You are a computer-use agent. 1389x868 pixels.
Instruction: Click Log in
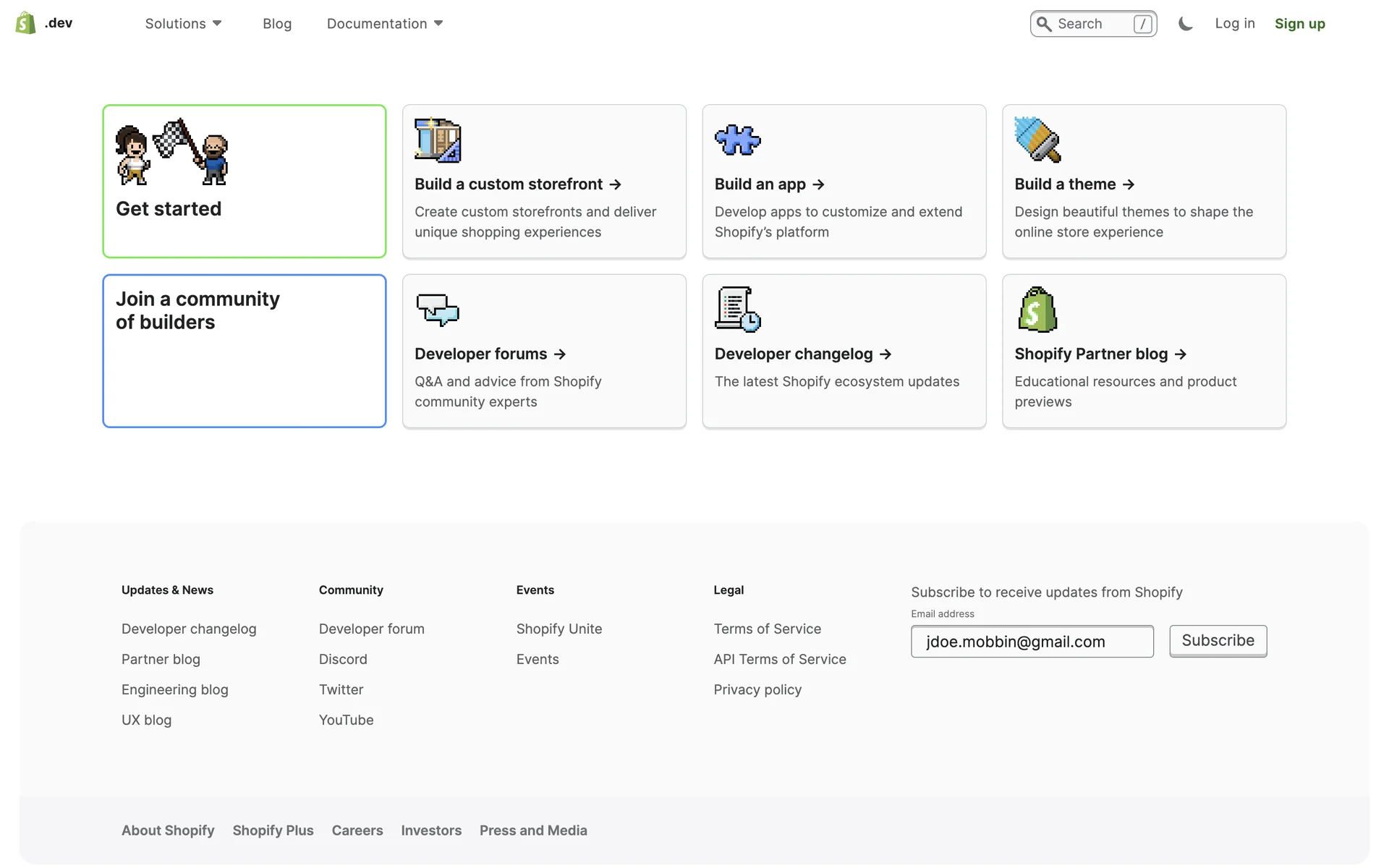(1234, 24)
